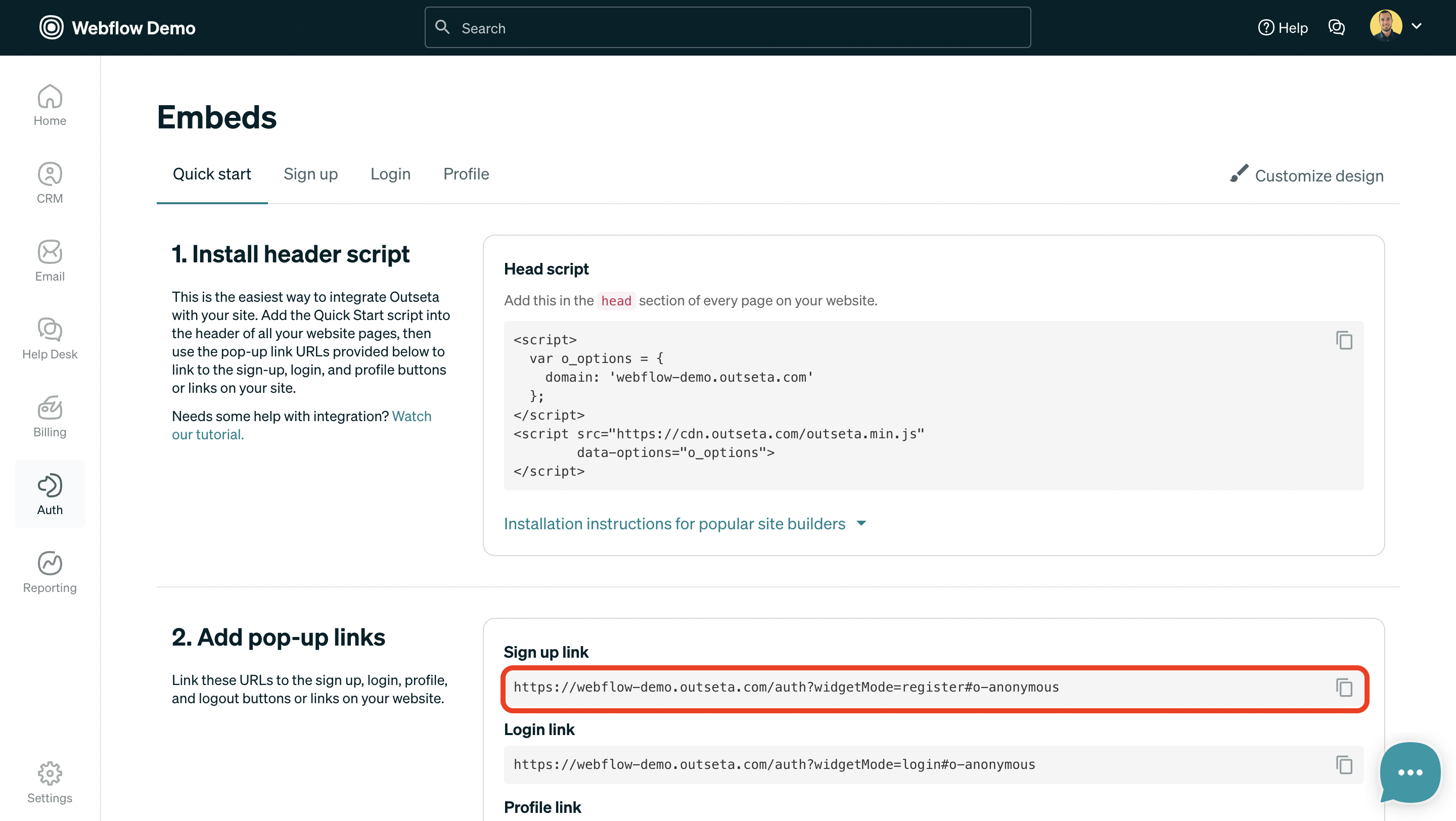Expand installation instructions for site builders

click(x=685, y=524)
